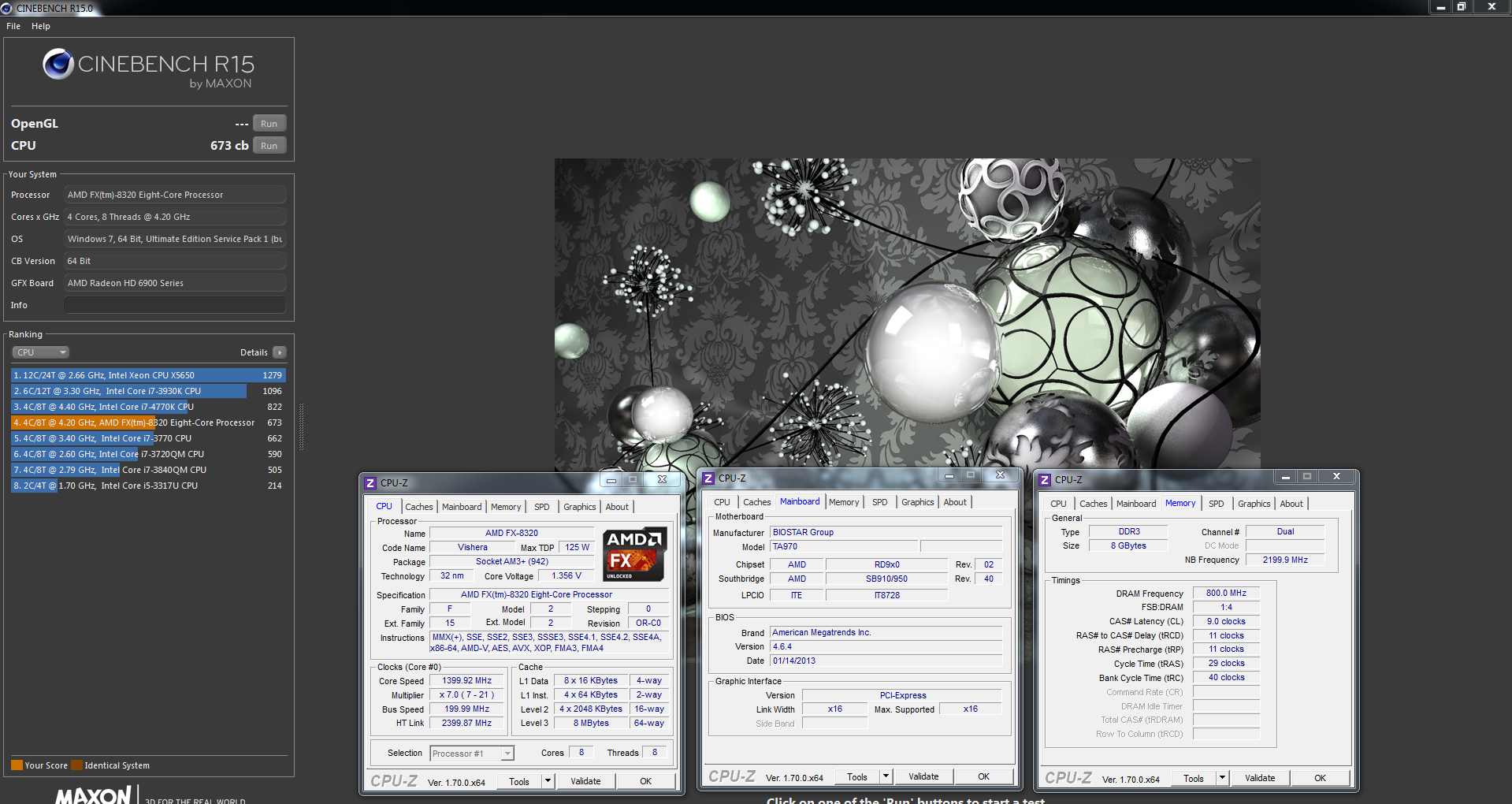The height and width of the screenshot is (804, 1512).
Task: Switch to CPU tab in CPU-Z Mainboard window
Action: [722, 502]
